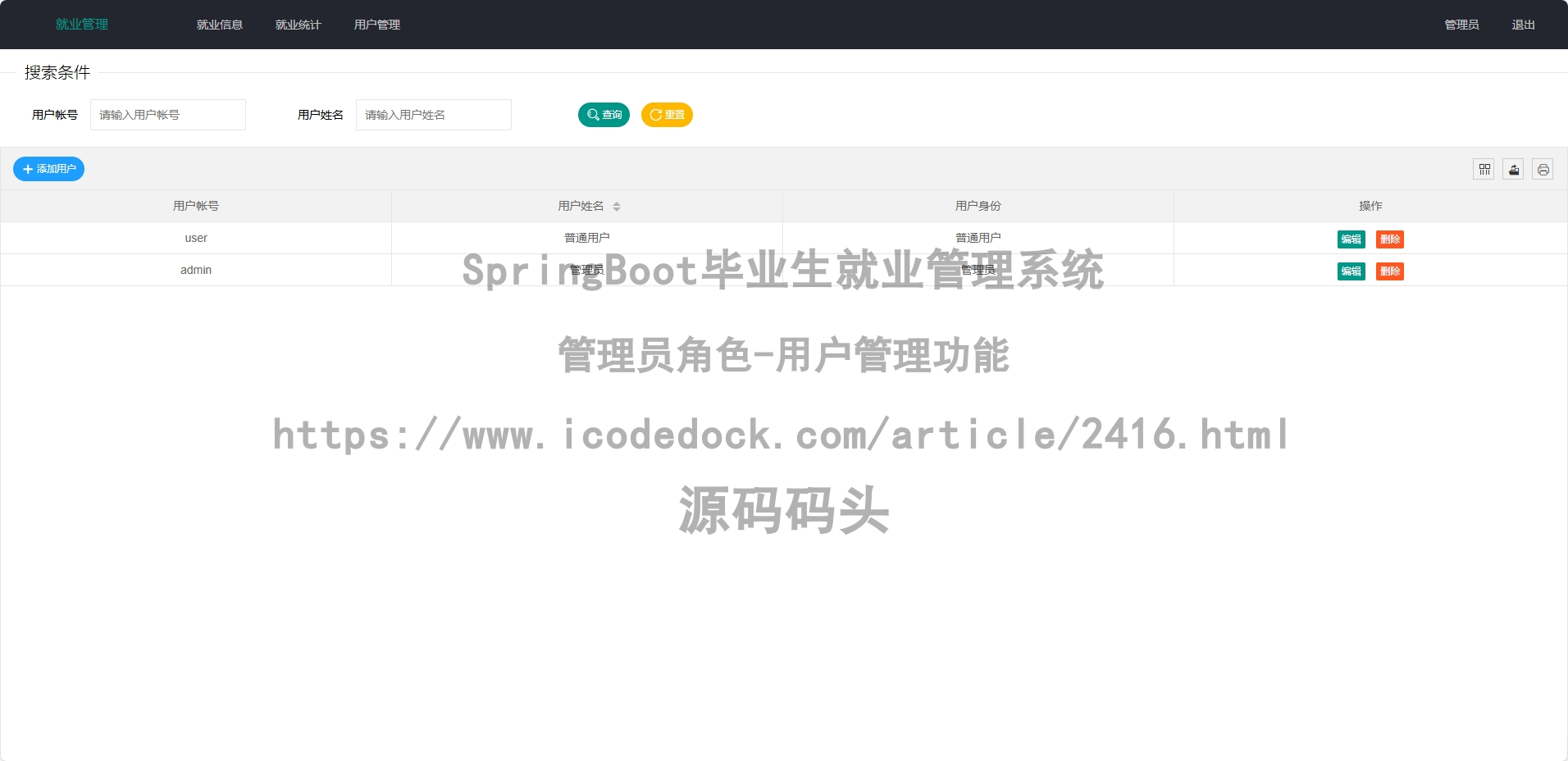
Task: Click 管理员 in admin row's 用户身份 column
Action: pyautogui.click(x=978, y=270)
